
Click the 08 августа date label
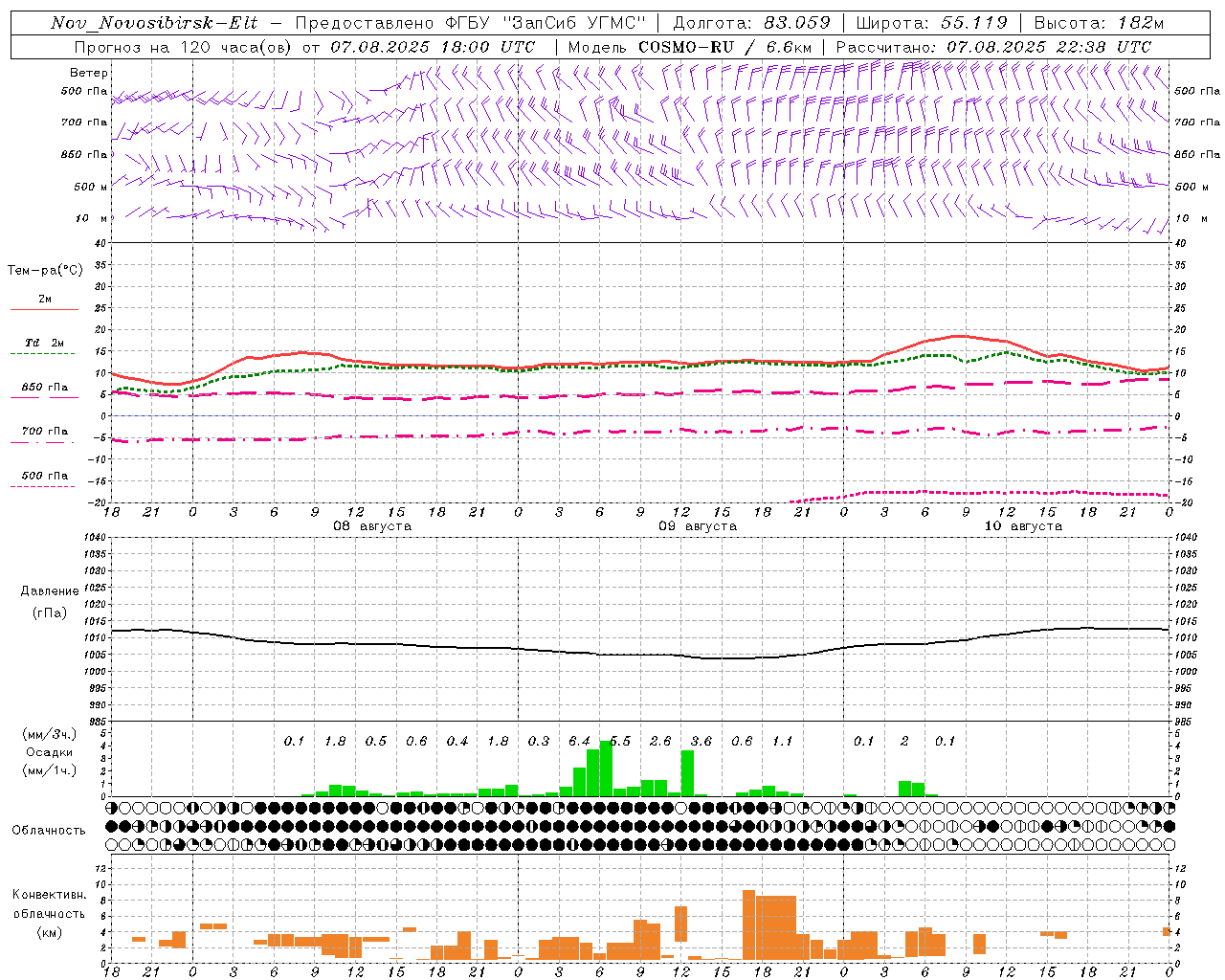pyautogui.click(x=372, y=526)
